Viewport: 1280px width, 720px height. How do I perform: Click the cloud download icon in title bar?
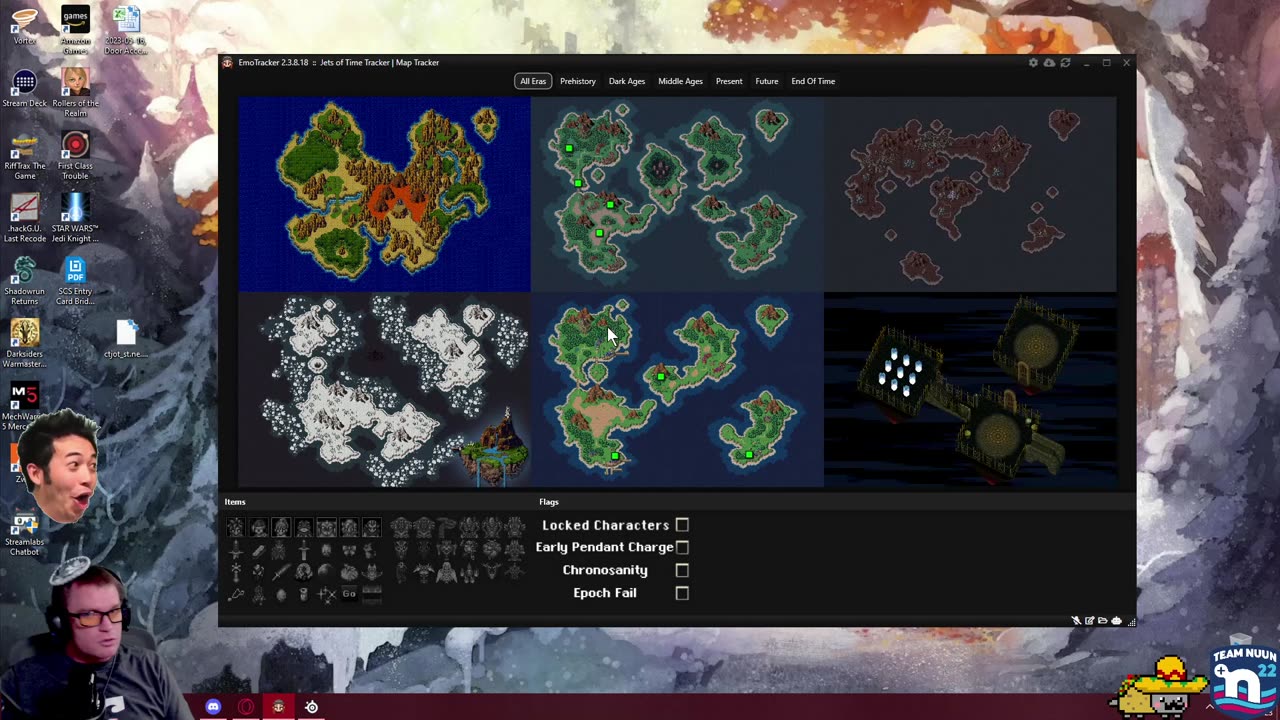(1049, 63)
